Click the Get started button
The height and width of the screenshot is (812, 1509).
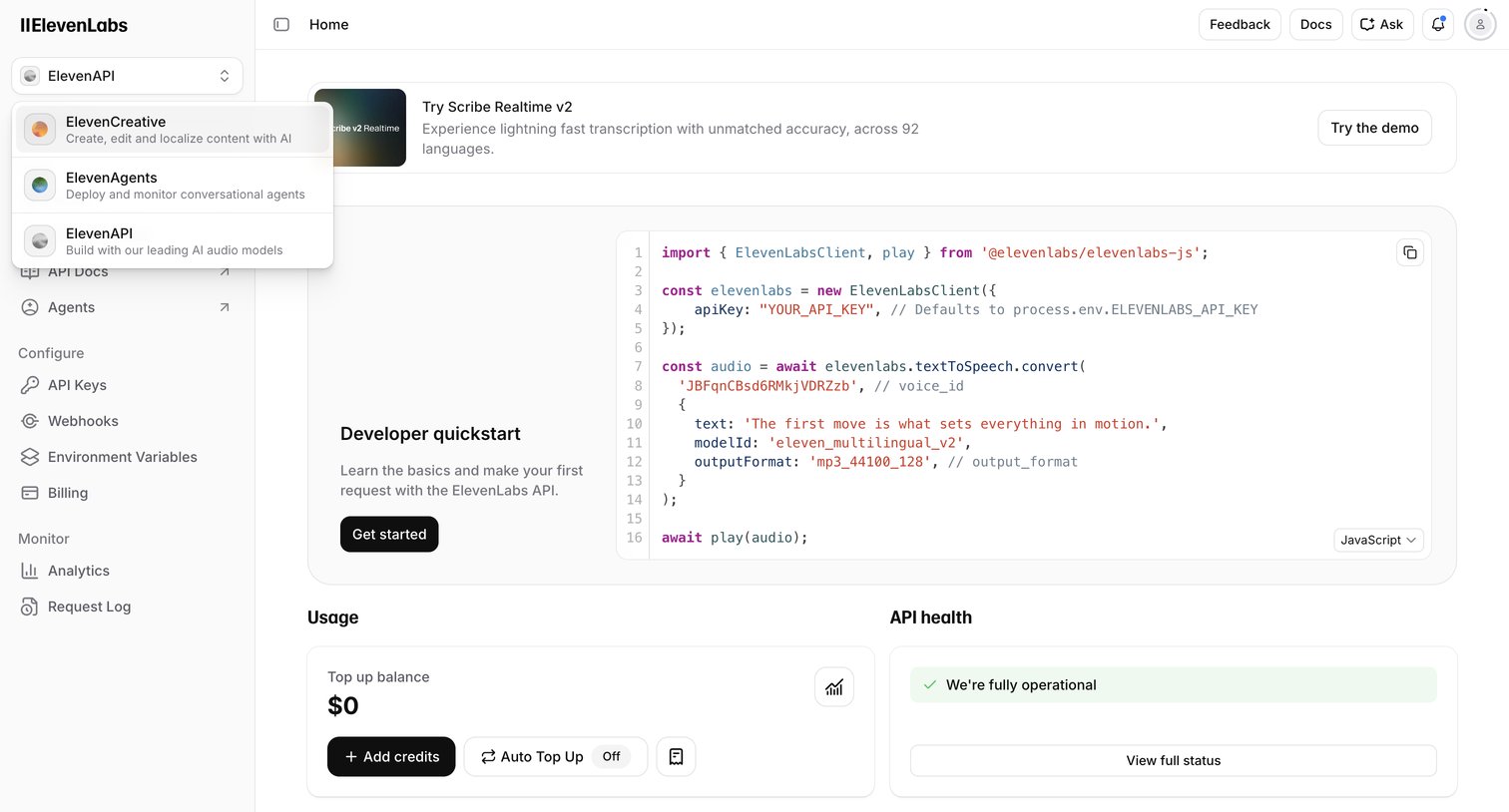[389, 534]
